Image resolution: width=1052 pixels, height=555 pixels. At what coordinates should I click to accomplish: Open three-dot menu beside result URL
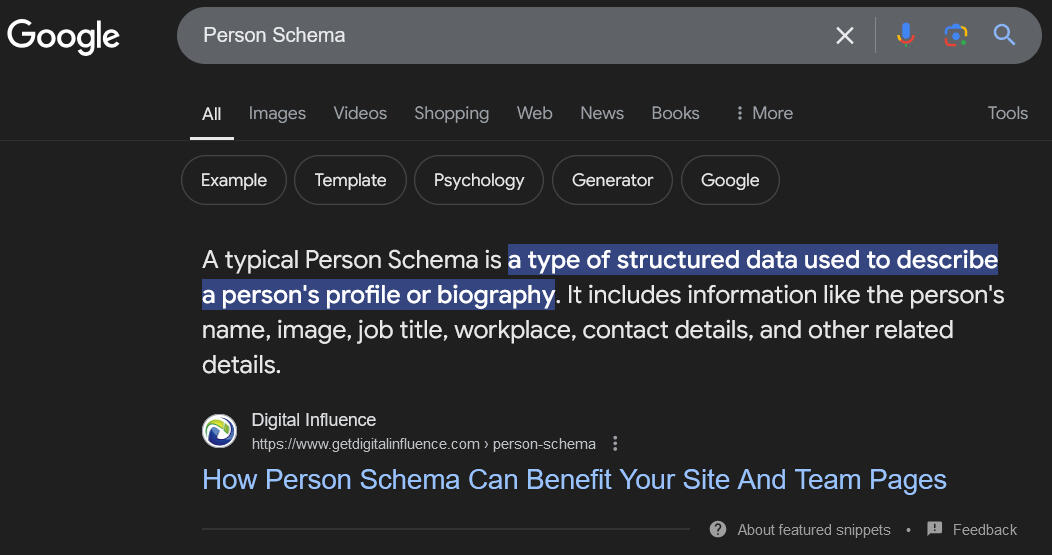click(616, 443)
